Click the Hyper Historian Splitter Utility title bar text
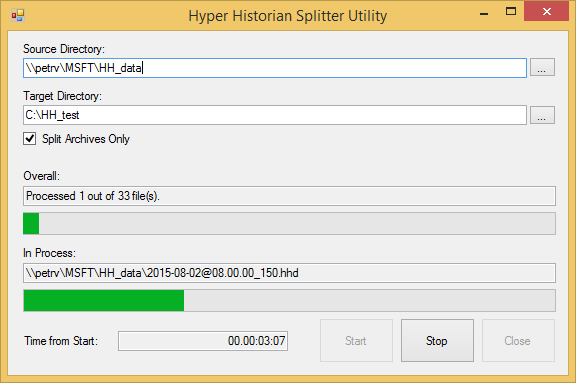The width and height of the screenshot is (578, 385). 288,16
